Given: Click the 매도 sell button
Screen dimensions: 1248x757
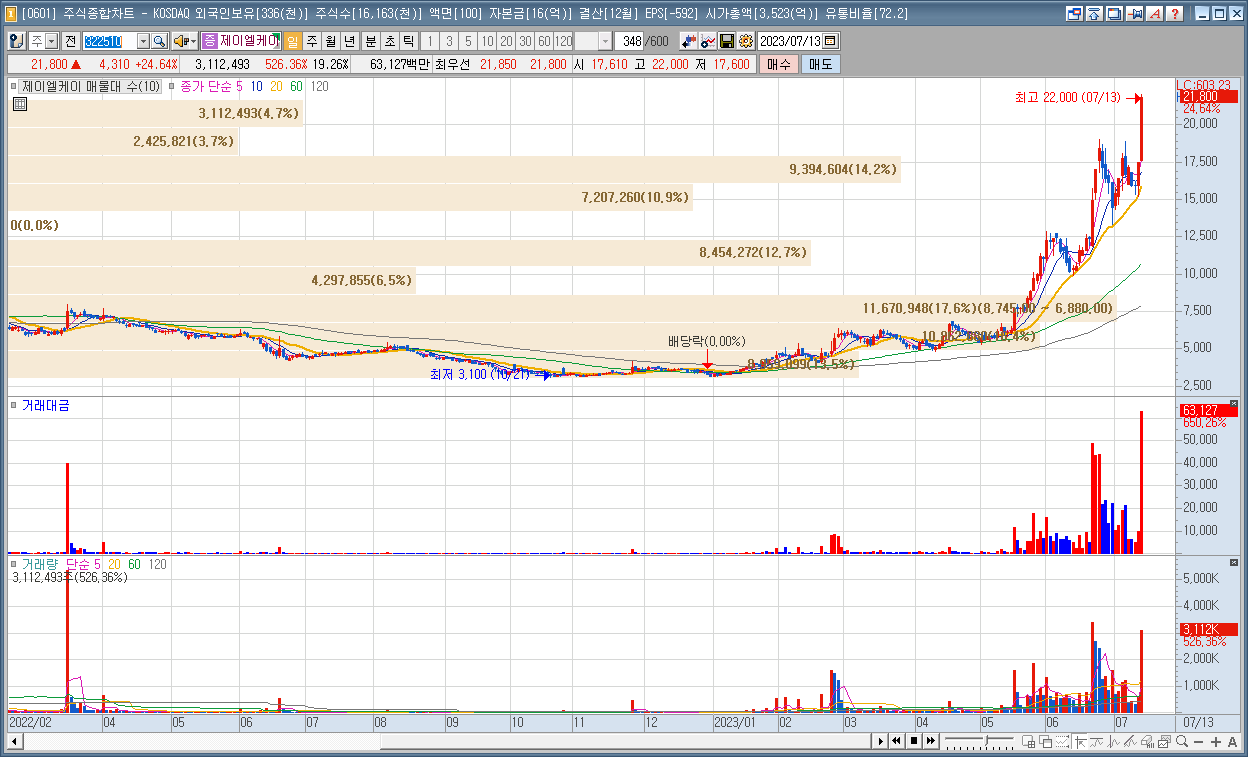Looking at the screenshot, I should [x=820, y=64].
